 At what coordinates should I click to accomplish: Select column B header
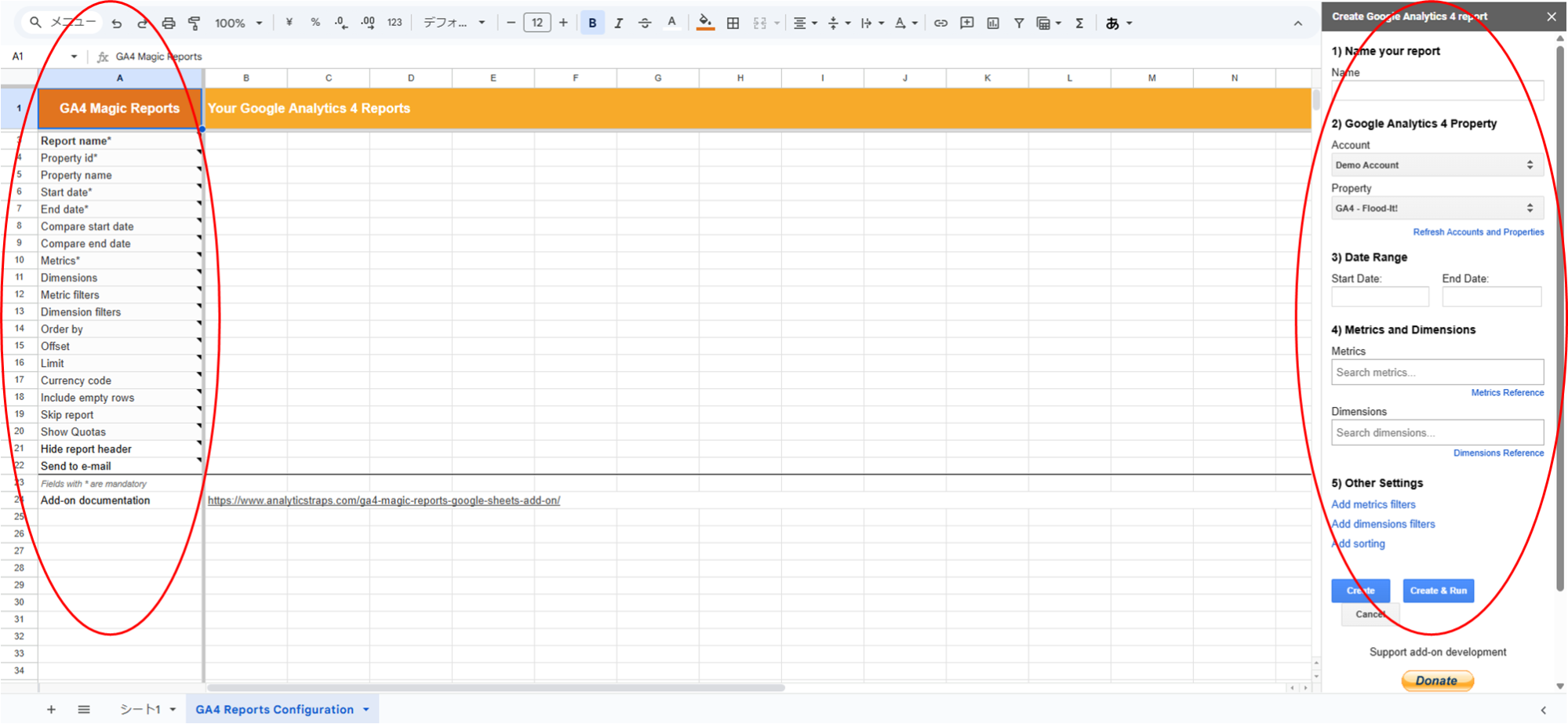coord(246,78)
